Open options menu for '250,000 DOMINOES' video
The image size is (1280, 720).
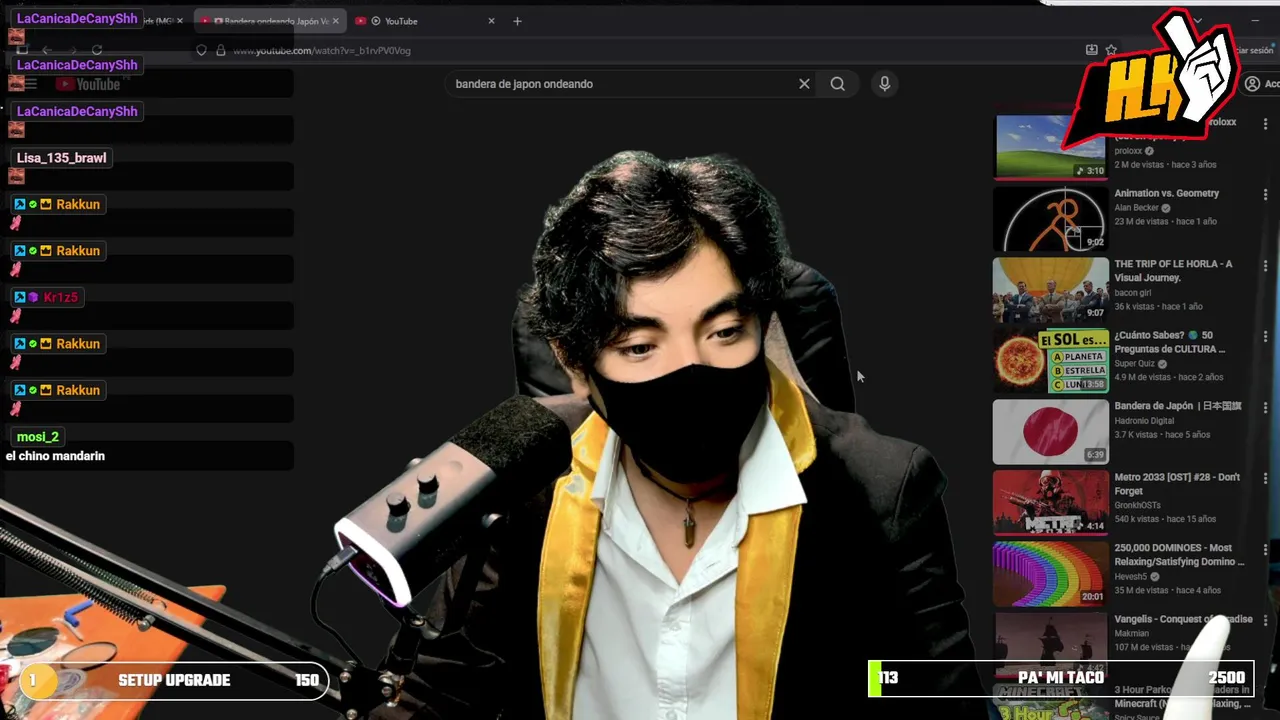[x=1265, y=549]
